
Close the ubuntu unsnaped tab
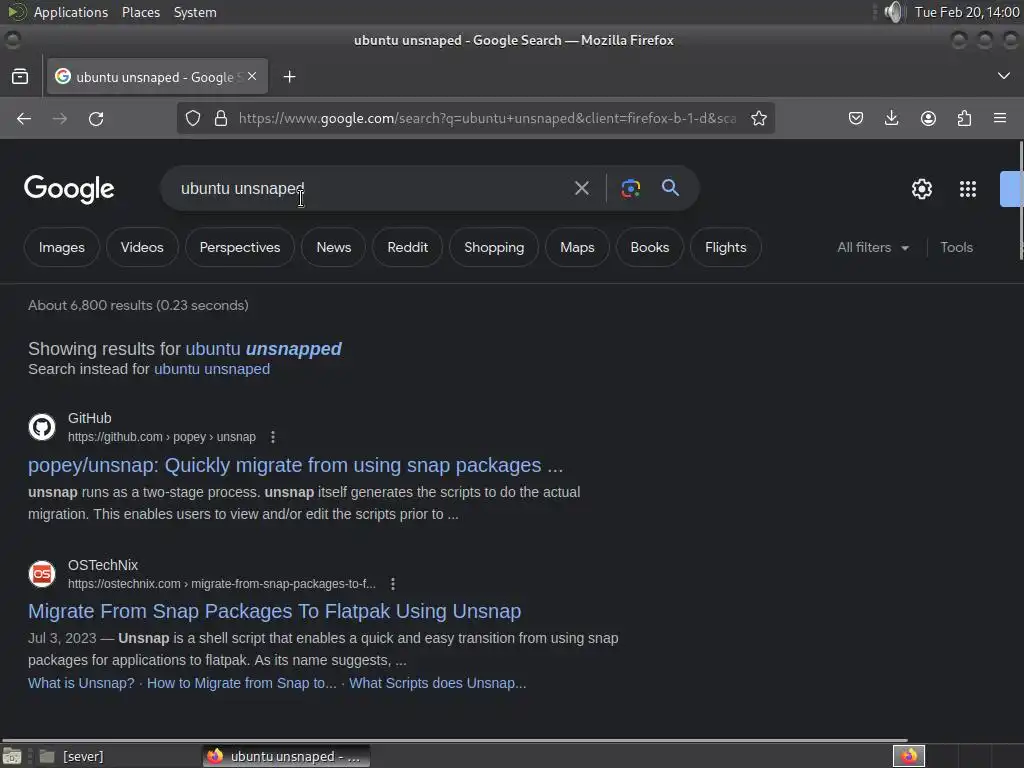coord(252,76)
